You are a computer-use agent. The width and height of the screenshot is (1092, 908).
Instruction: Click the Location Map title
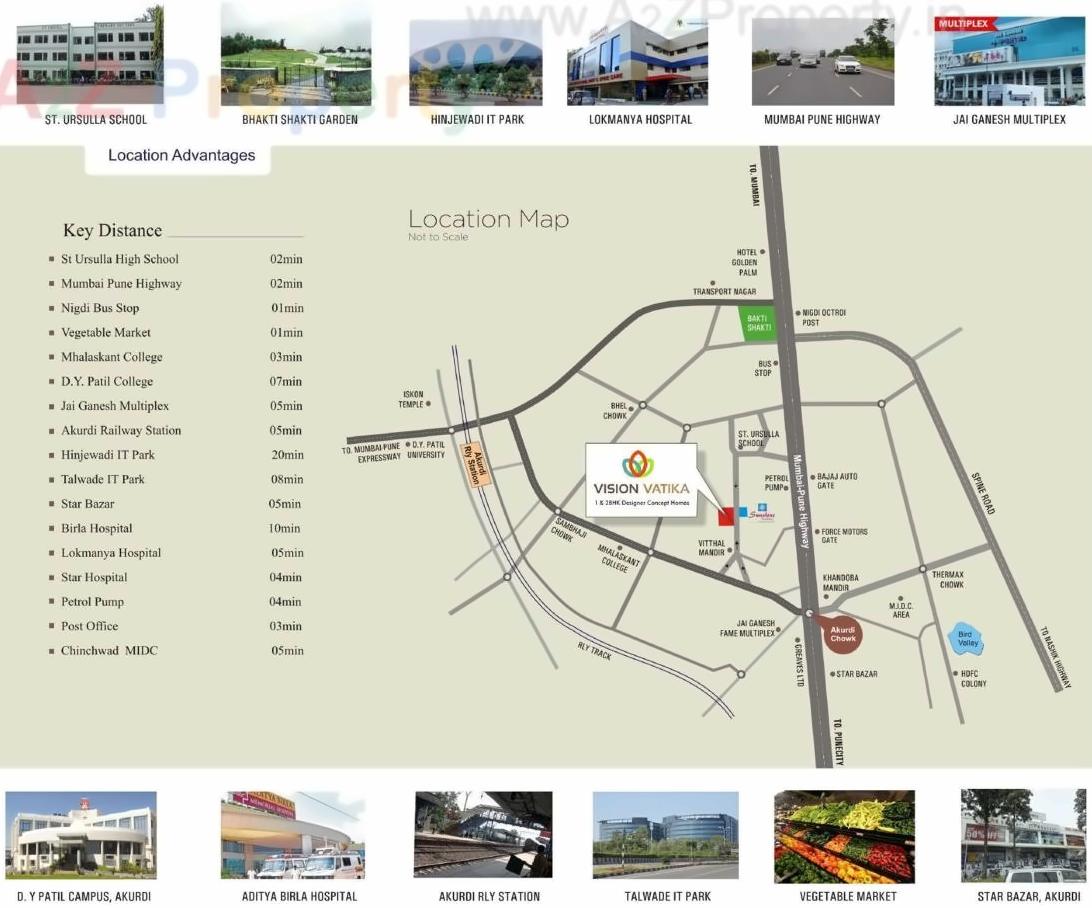tap(487, 219)
